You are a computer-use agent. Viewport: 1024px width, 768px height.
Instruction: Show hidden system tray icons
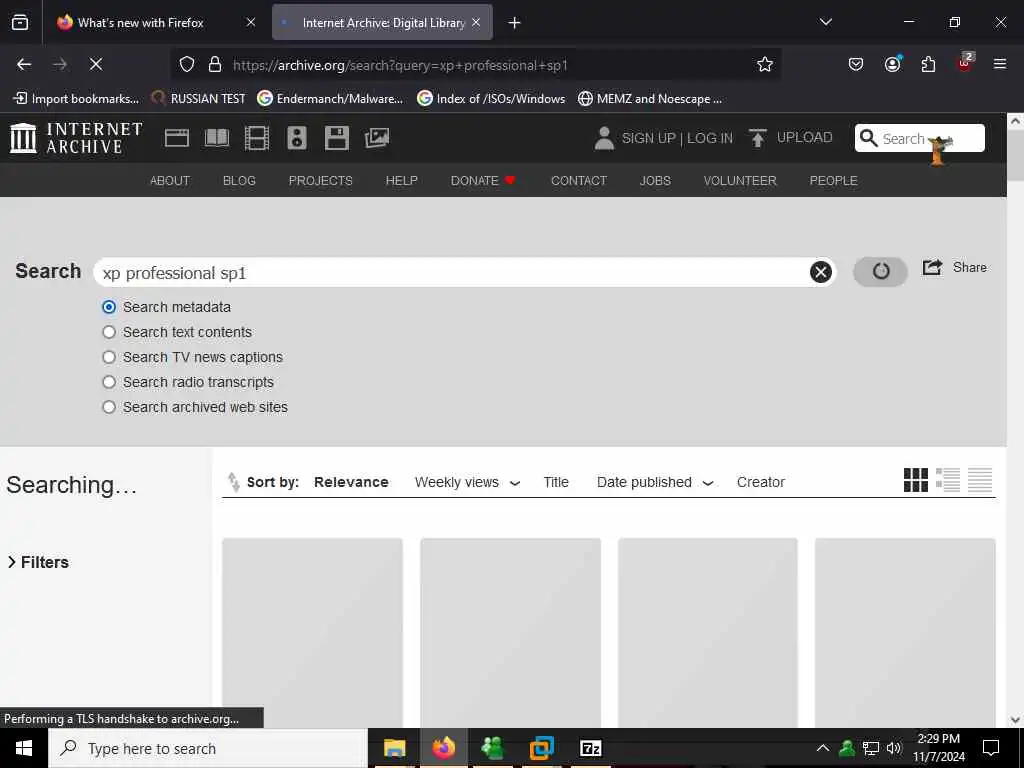click(x=823, y=748)
